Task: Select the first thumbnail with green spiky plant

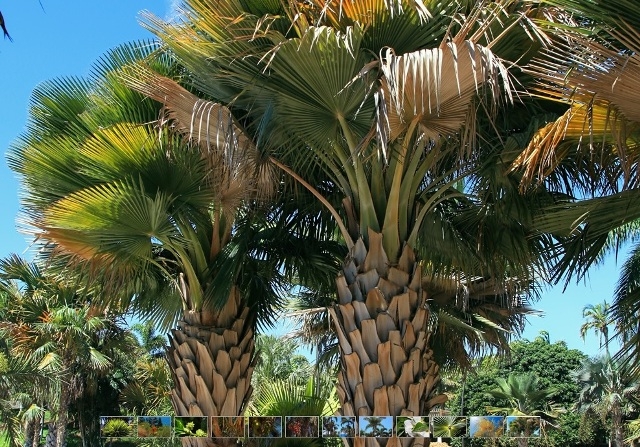Action: coord(116,427)
